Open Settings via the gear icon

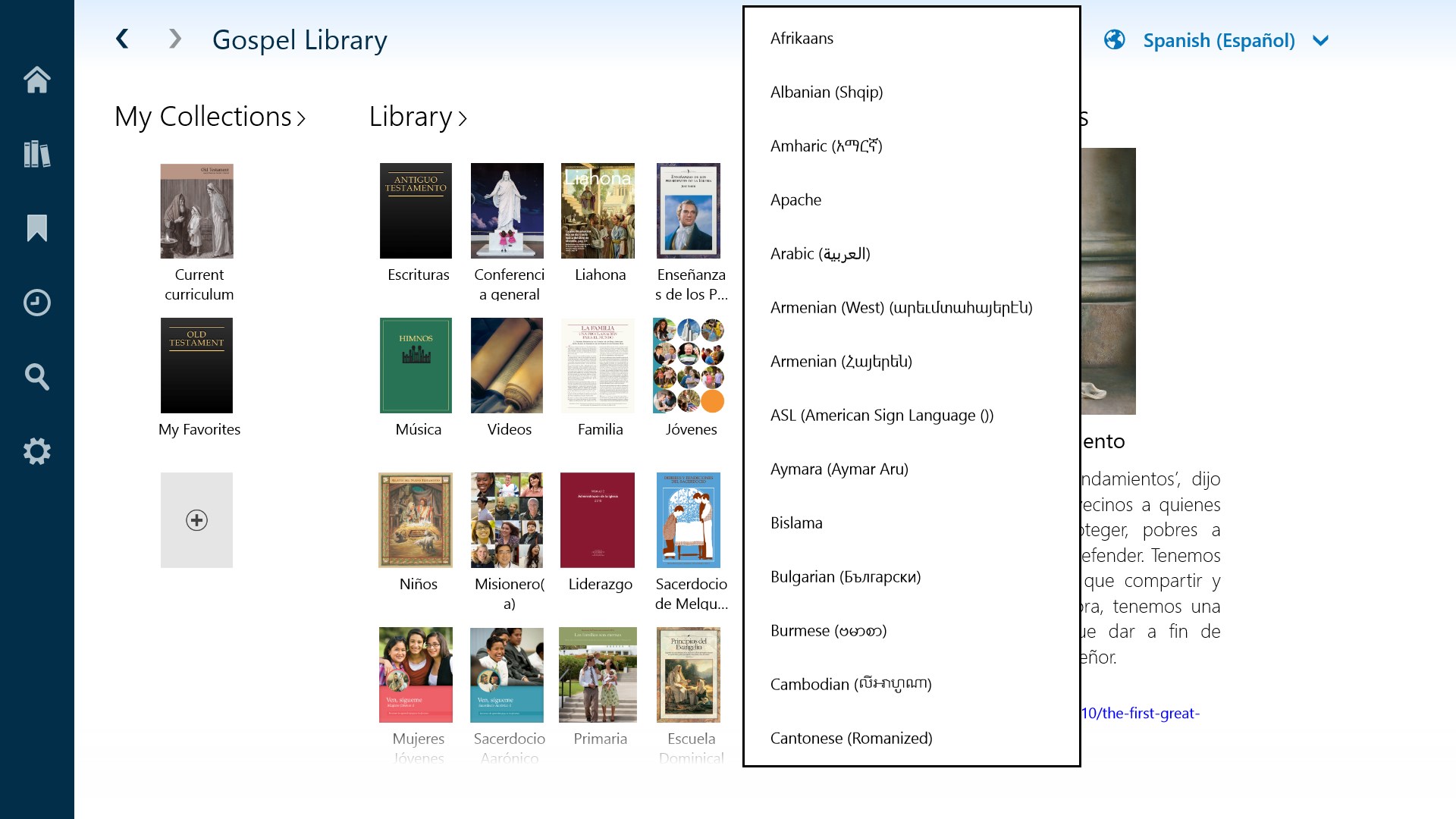[36, 451]
